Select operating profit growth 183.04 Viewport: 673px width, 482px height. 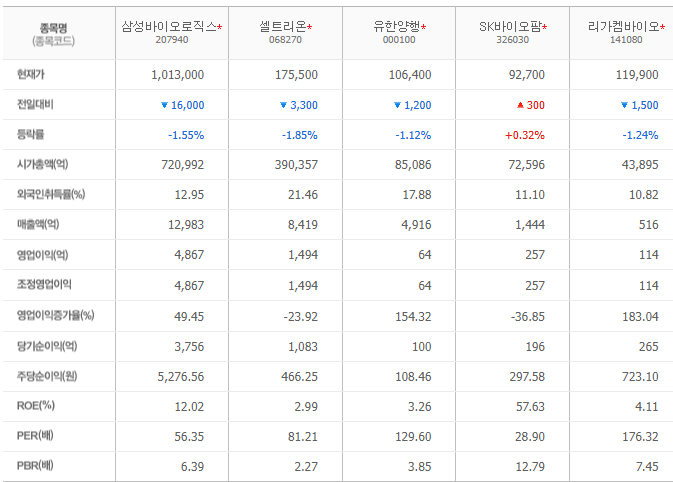640,317
